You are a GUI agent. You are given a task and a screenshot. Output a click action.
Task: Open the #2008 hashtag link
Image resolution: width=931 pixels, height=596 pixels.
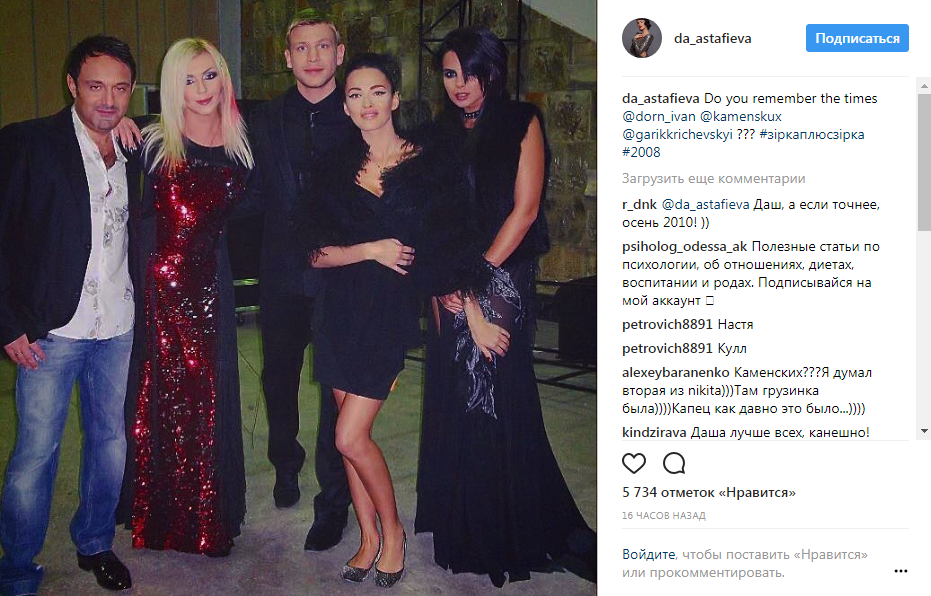tap(641, 153)
